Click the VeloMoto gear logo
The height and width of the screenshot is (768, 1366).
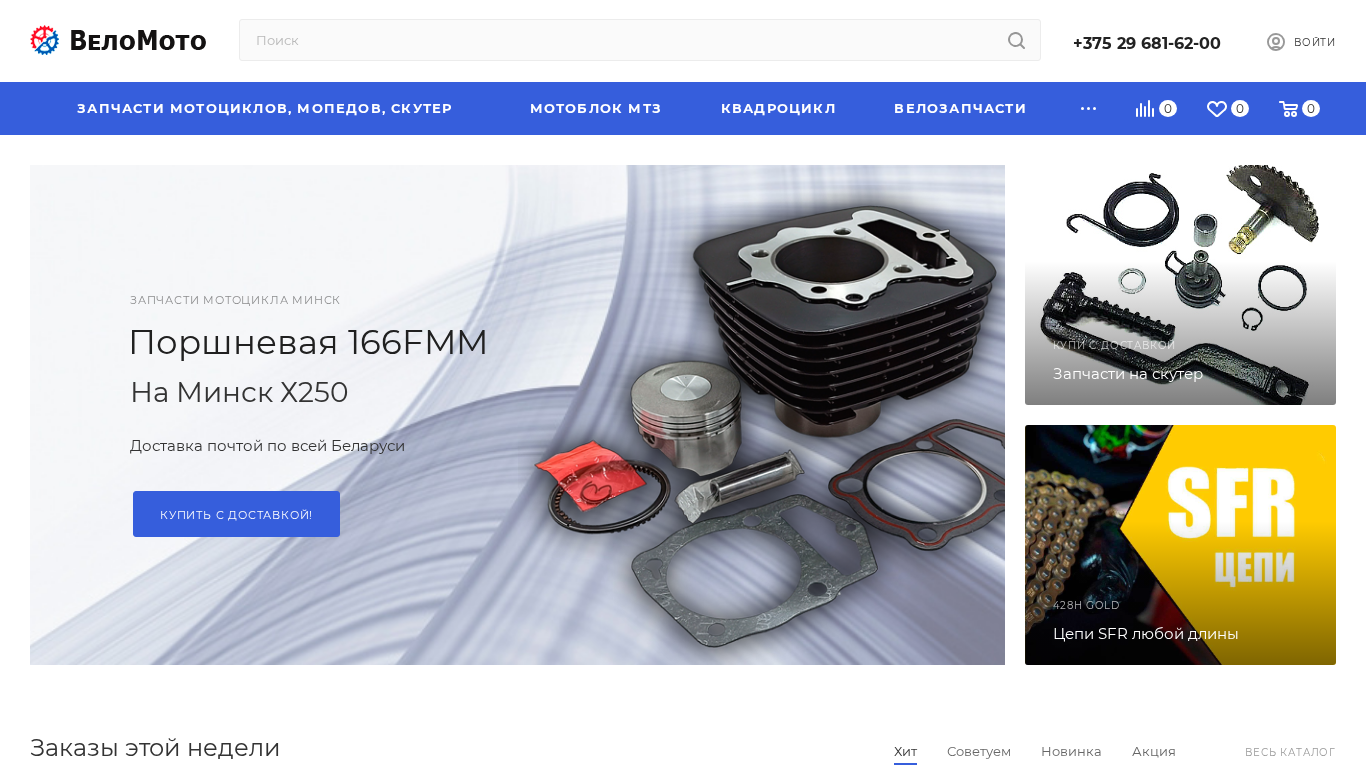pos(45,41)
